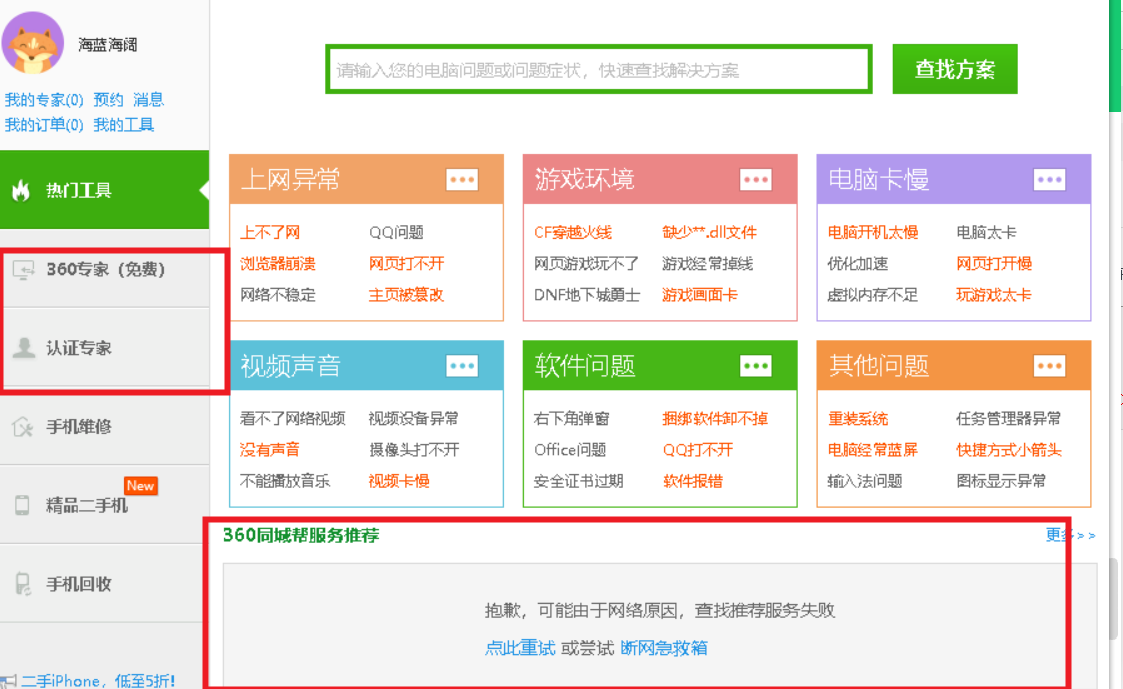The image size is (1123, 689).
Task: Select the 没有声音 issue
Action: (269, 450)
